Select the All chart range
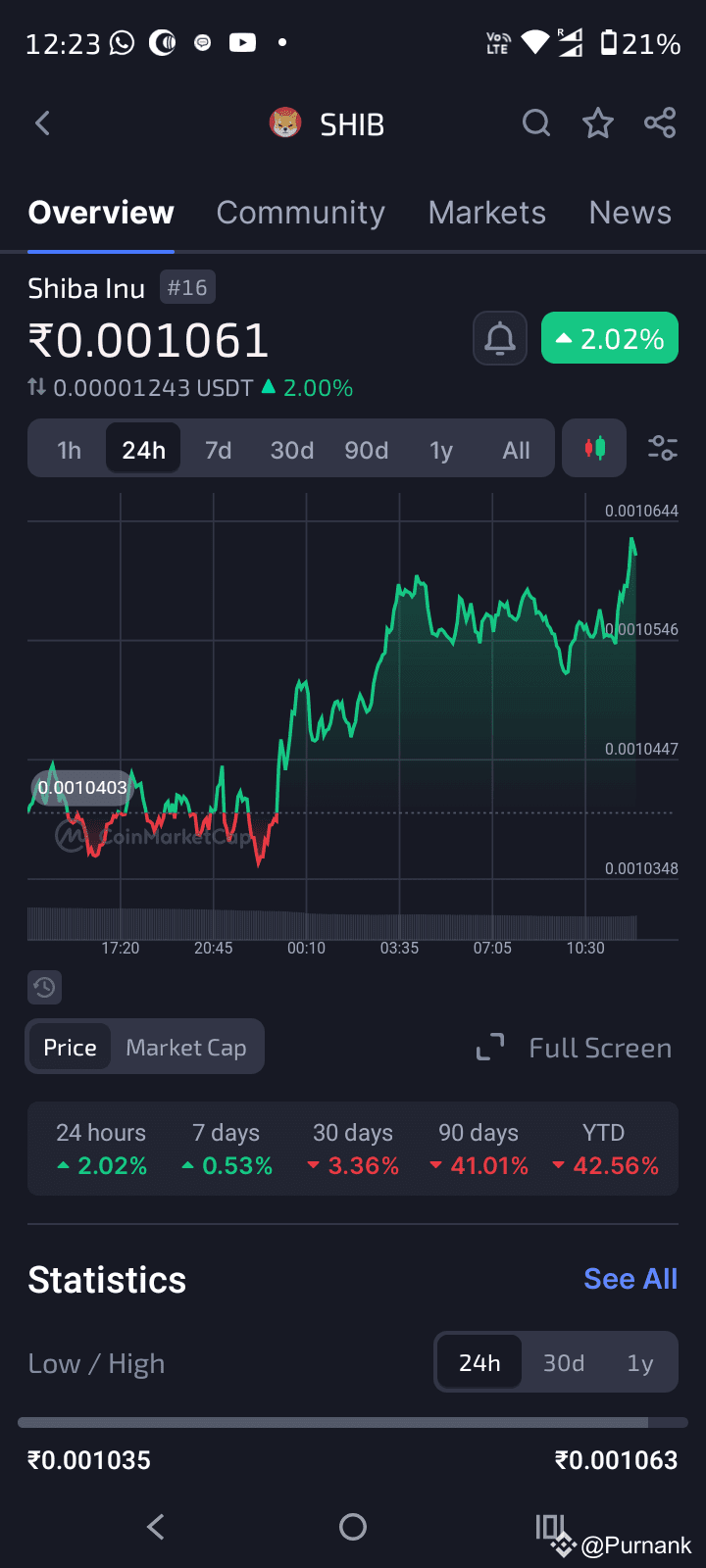Screen dimensions: 706x1568 516,450
